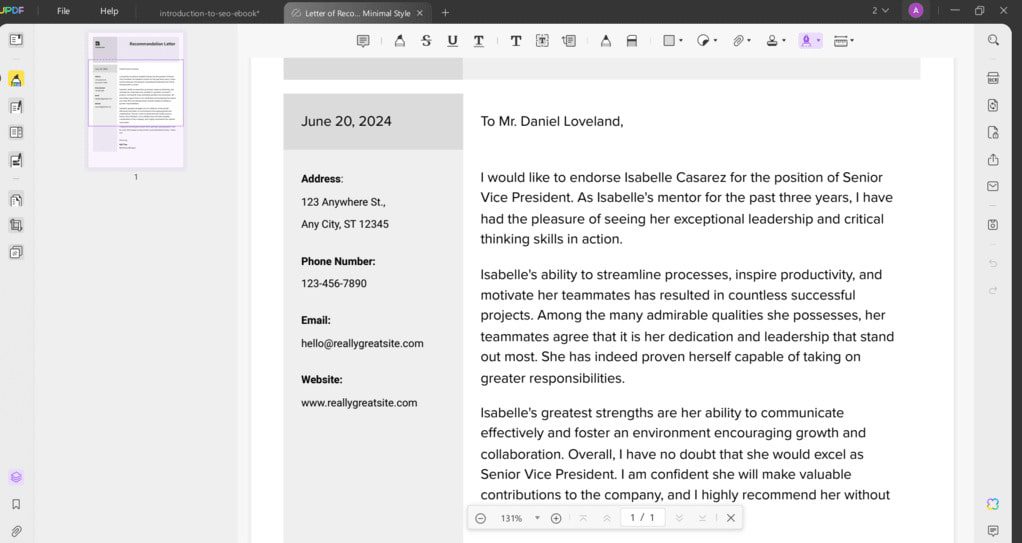Open the bookmark panel in sidebar

pos(16,505)
